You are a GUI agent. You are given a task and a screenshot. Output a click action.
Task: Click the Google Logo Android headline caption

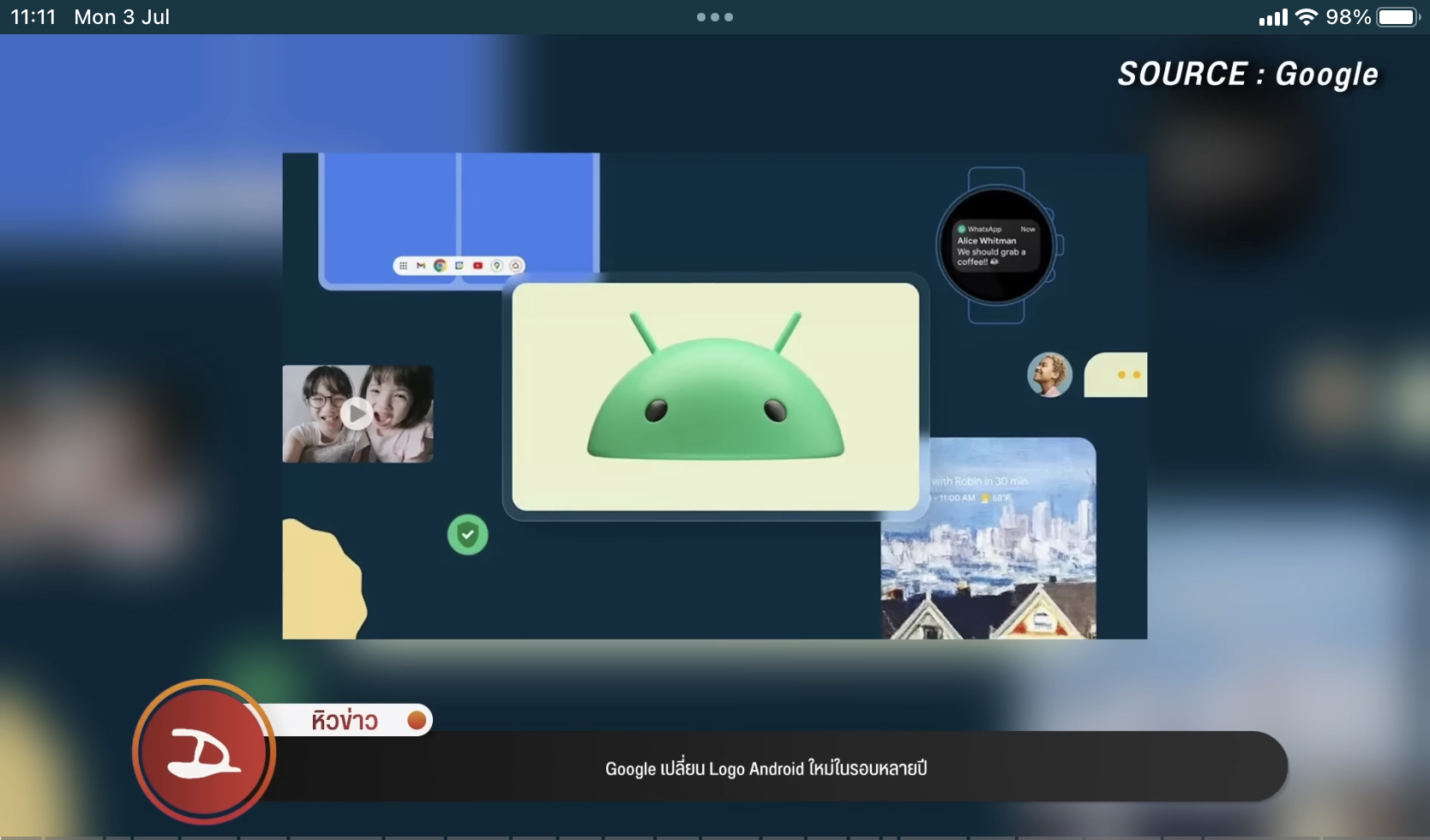(x=766, y=768)
